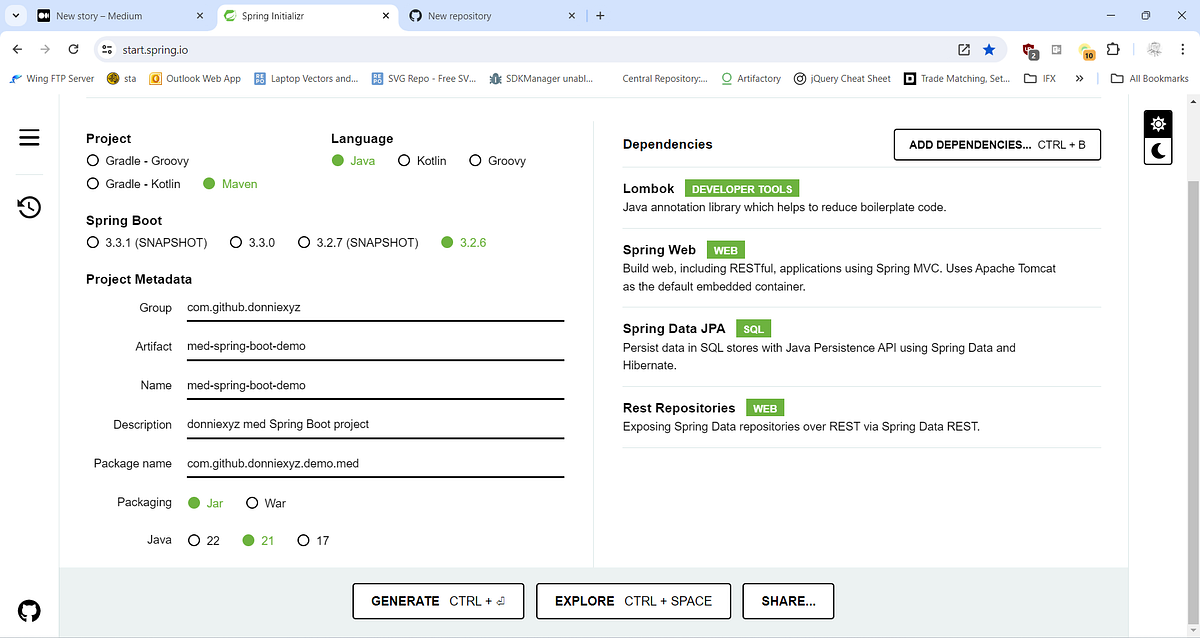Open the hamburger menu on Spring Initializr
Image resolution: width=1200 pixels, height=638 pixels.
pyautogui.click(x=29, y=137)
